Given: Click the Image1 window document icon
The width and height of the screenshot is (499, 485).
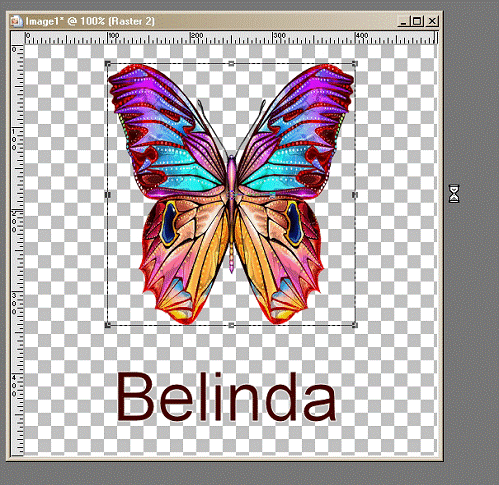Looking at the screenshot, I should [x=16, y=21].
